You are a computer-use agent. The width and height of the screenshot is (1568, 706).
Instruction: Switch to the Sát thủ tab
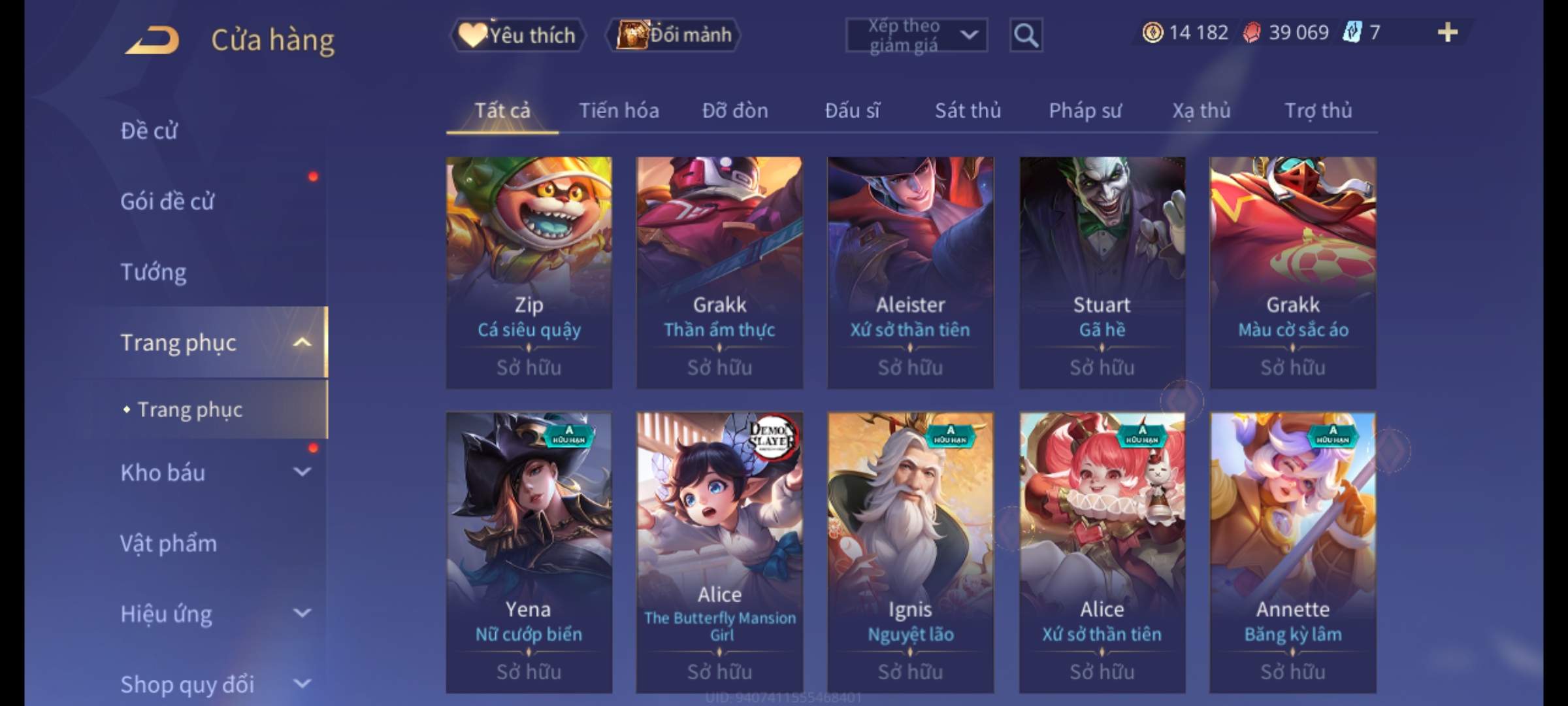click(x=968, y=111)
